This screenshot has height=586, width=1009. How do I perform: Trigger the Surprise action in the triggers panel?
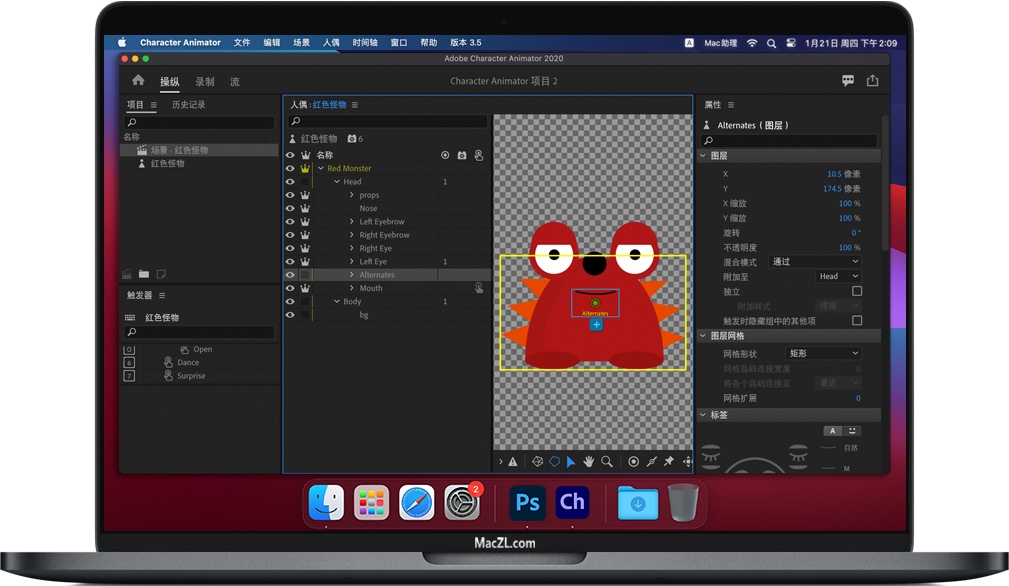coord(194,375)
